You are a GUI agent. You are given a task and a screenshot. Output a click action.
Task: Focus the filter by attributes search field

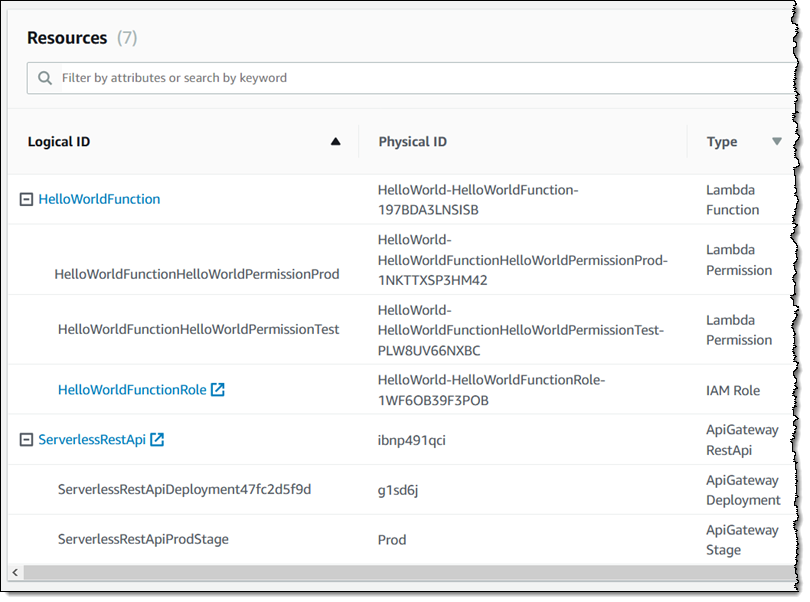pos(400,78)
